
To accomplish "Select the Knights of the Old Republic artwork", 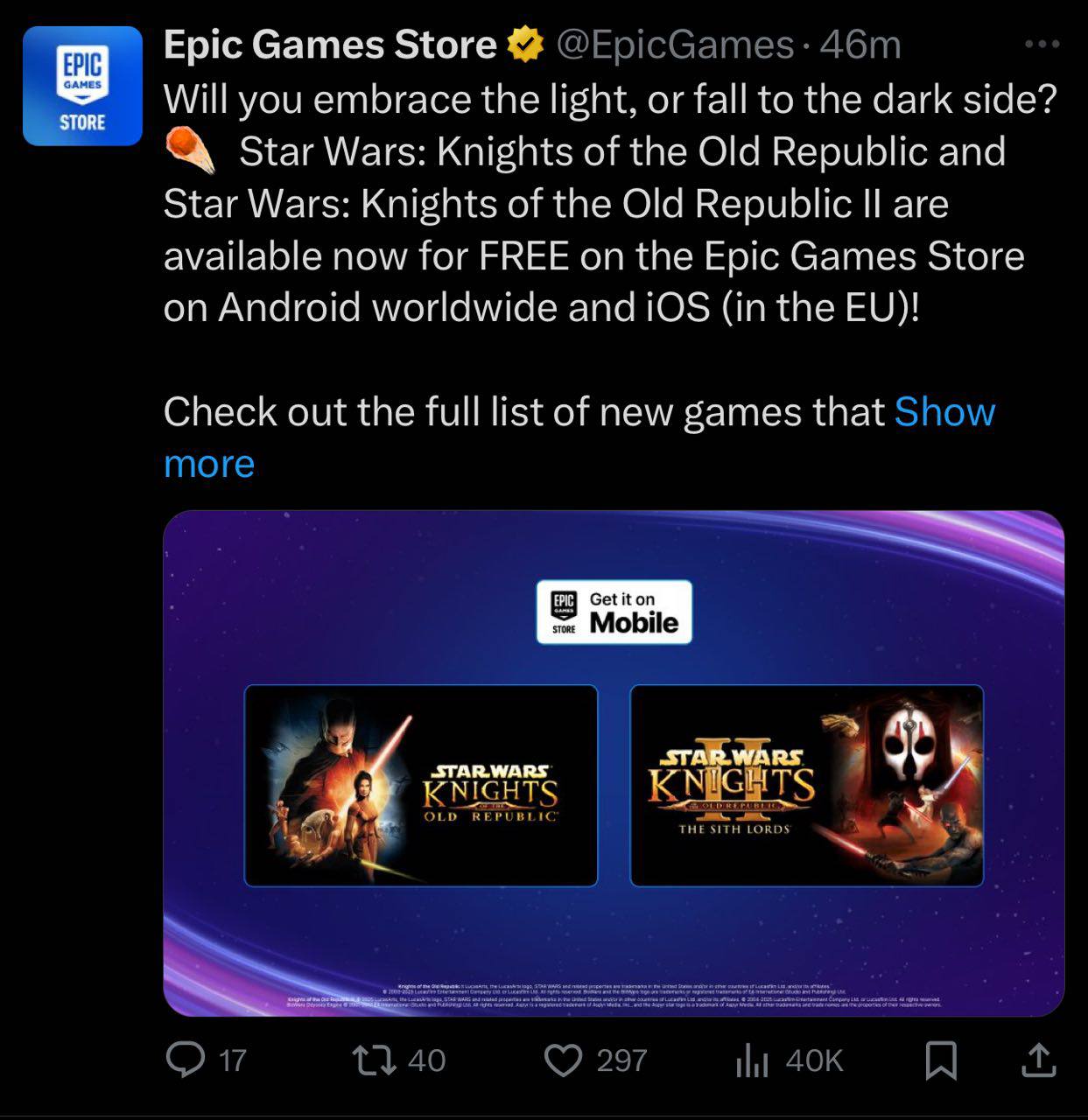I will click(421, 786).
